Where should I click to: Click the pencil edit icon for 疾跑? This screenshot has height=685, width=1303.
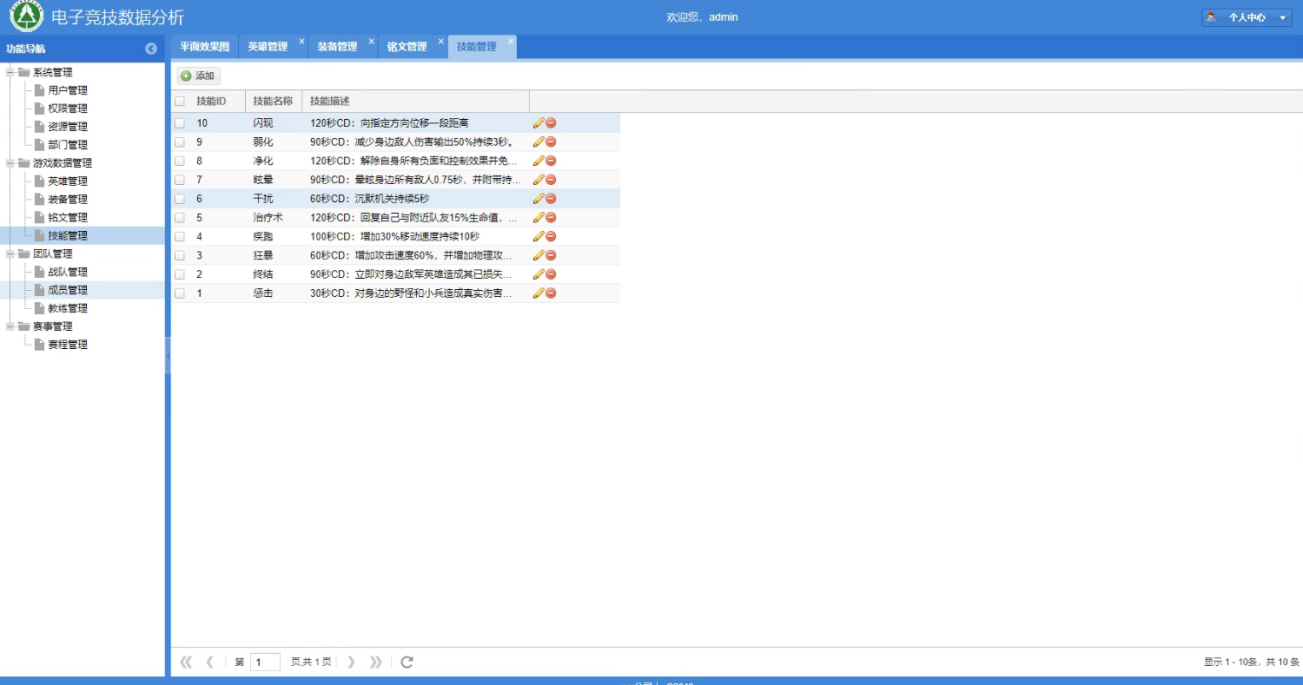click(539, 236)
